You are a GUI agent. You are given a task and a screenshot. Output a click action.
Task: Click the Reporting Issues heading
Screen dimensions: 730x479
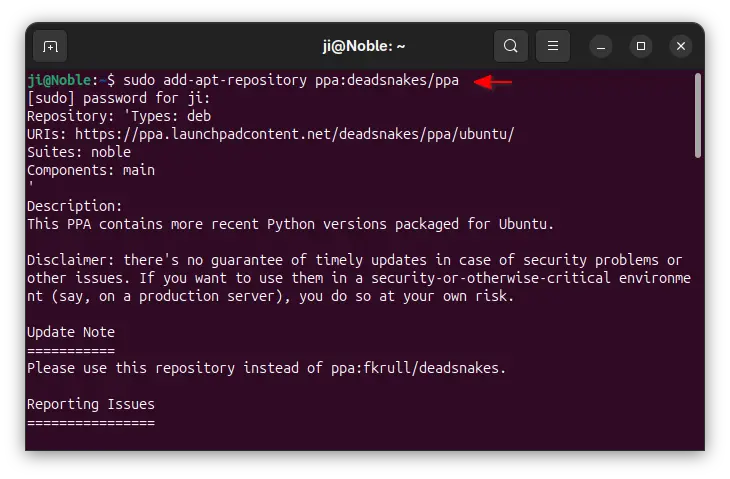[x=91, y=404]
